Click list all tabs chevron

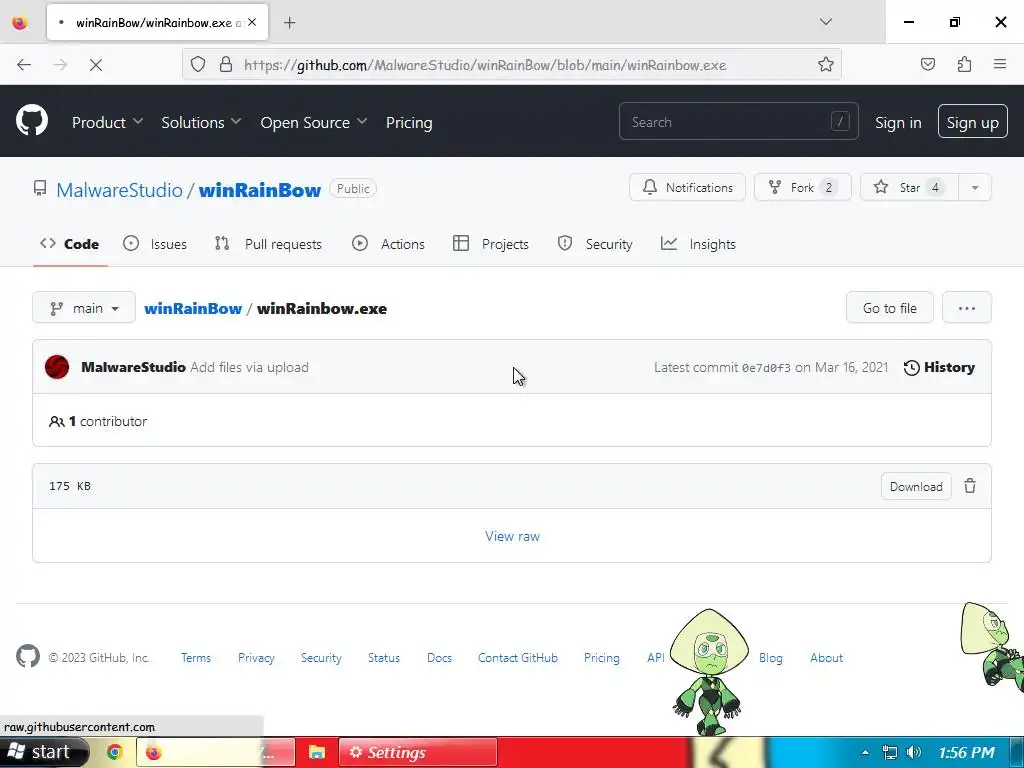(825, 22)
